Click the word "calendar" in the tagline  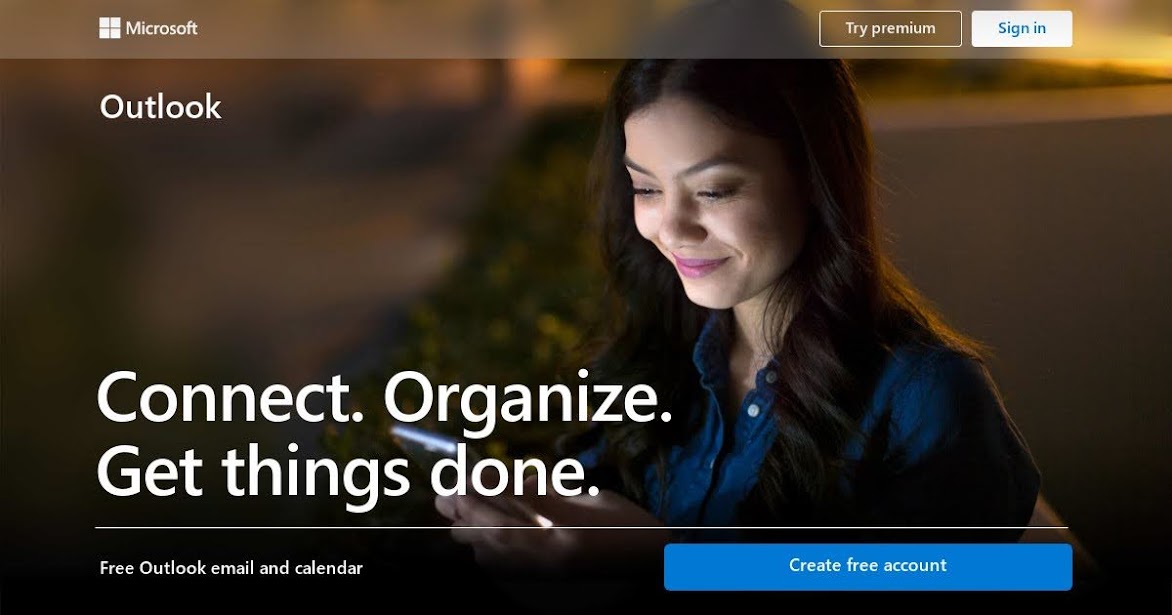[x=329, y=568]
